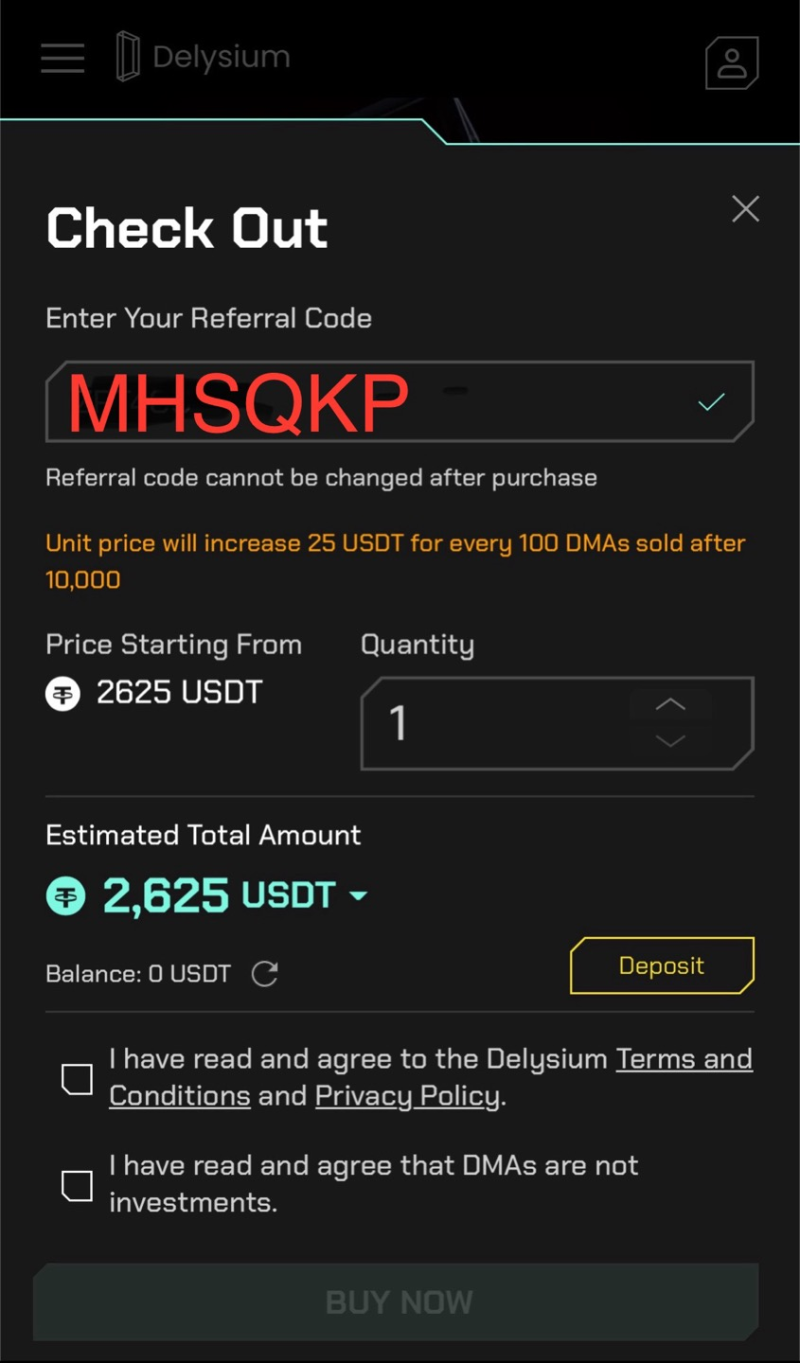
Task: Close the Check Out dialog
Action: click(x=745, y=209)
